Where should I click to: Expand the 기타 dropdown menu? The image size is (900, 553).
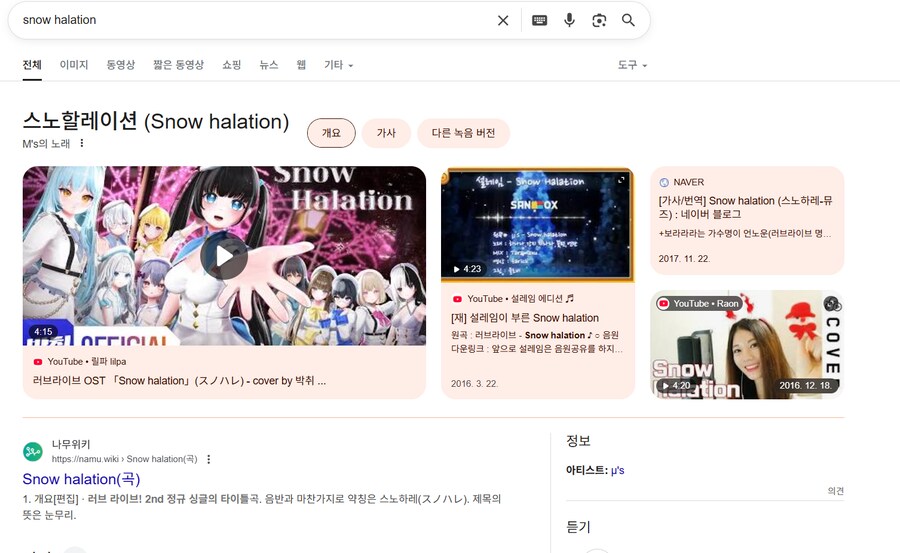point(338,65)
